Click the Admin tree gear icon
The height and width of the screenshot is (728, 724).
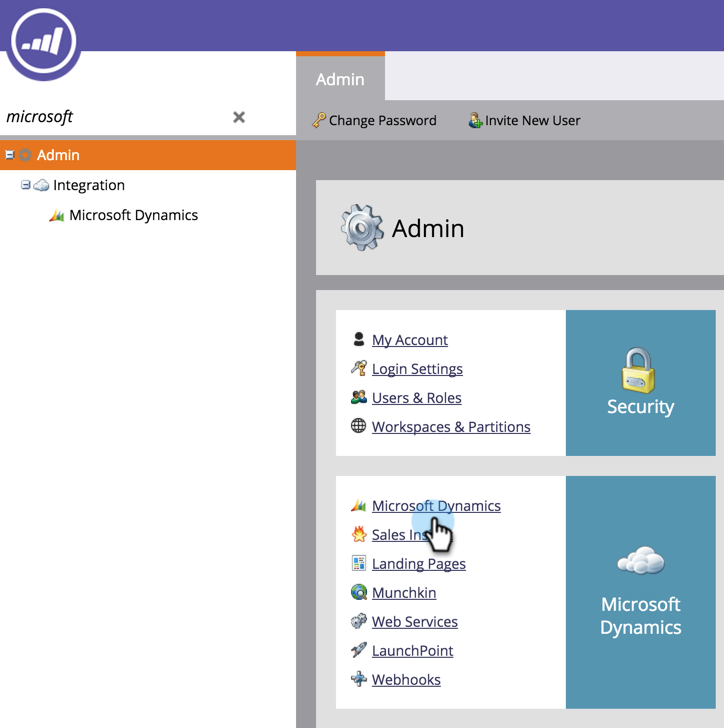click(x=26, y=155)
